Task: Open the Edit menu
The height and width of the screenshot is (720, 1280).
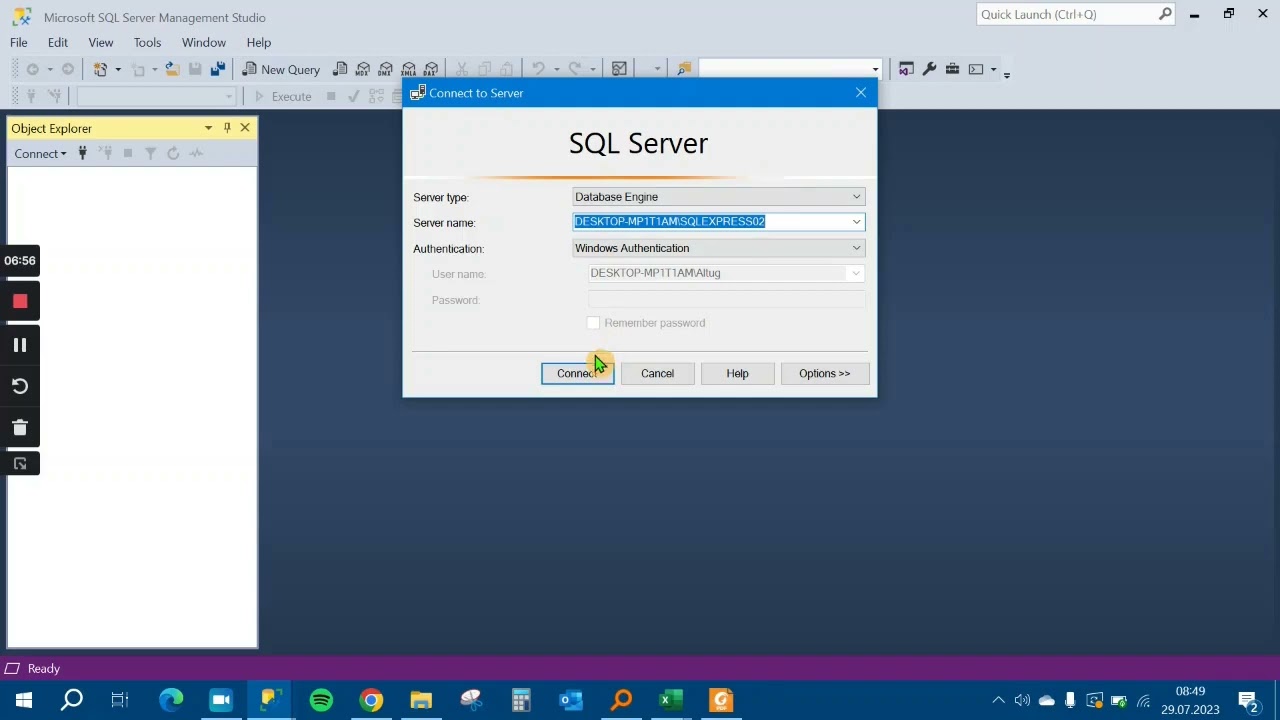Action: pyautogui.click(x=58, y=42)
